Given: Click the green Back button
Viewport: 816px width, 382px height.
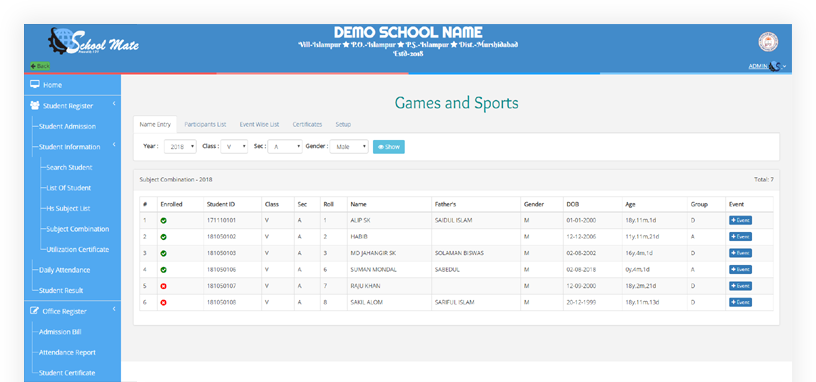Looking at the screenshot, I should [x=40, y=66].
